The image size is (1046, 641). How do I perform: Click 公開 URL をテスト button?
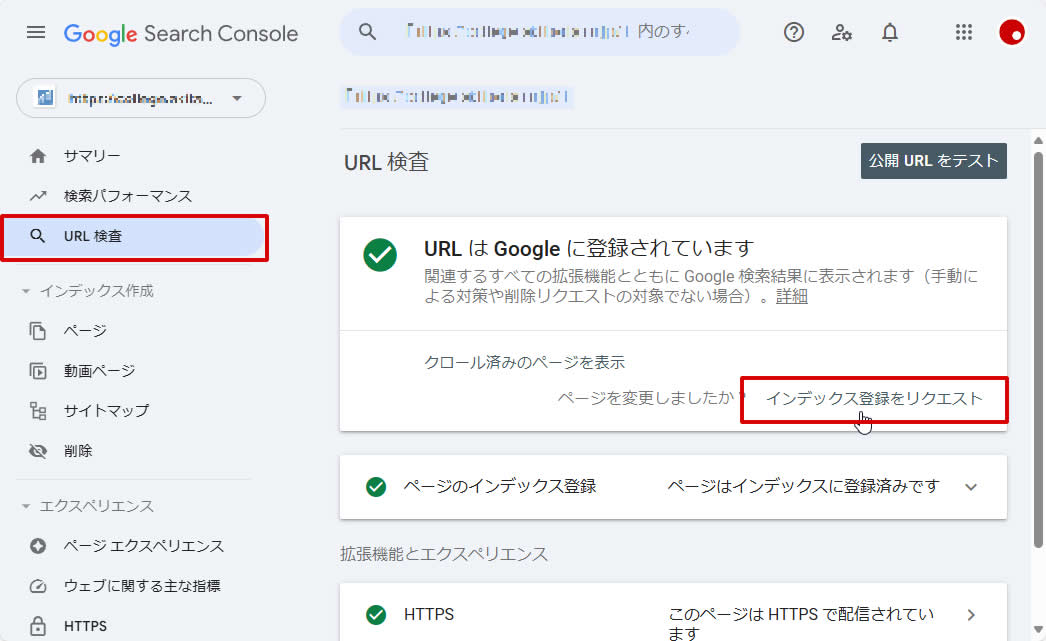click(933, 160)
